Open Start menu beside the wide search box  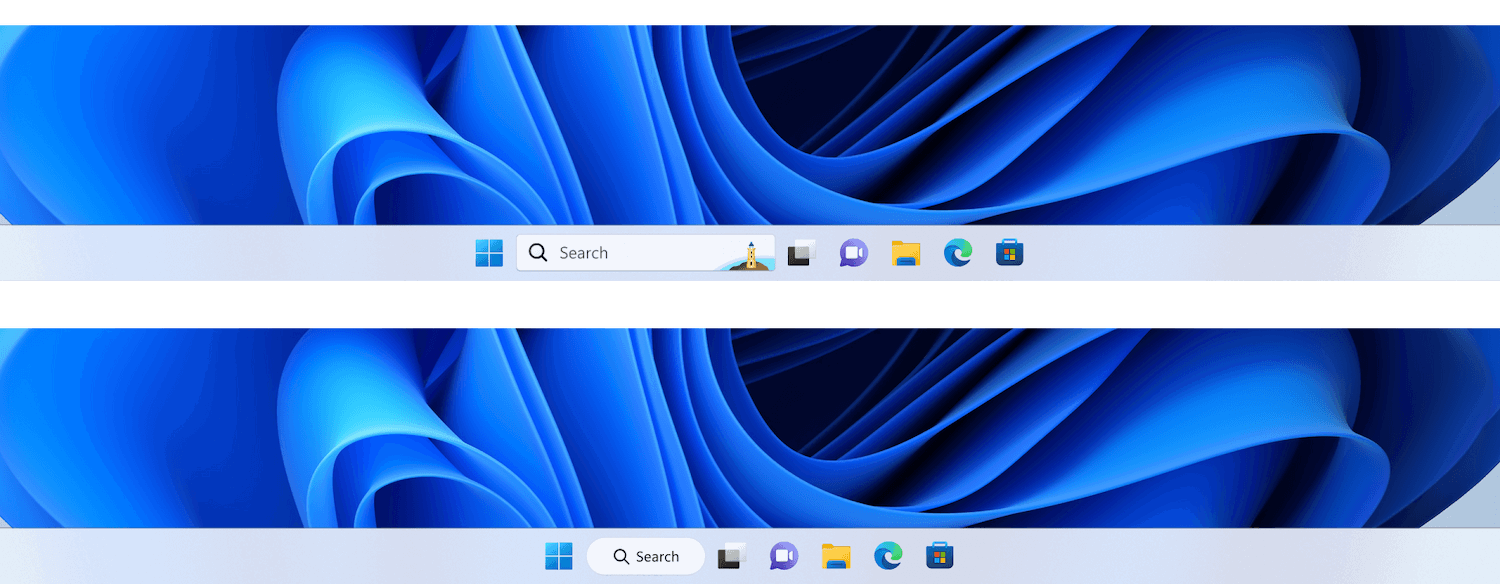[x=489, y=253]
